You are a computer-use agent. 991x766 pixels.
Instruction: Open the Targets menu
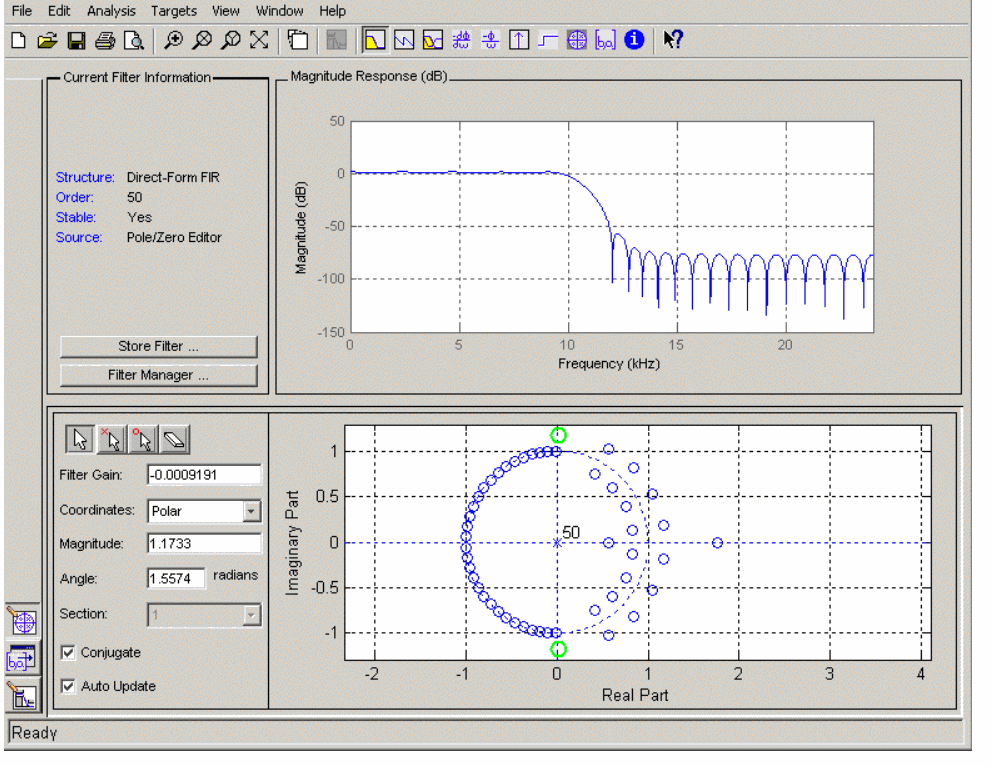tap(174, 11)
